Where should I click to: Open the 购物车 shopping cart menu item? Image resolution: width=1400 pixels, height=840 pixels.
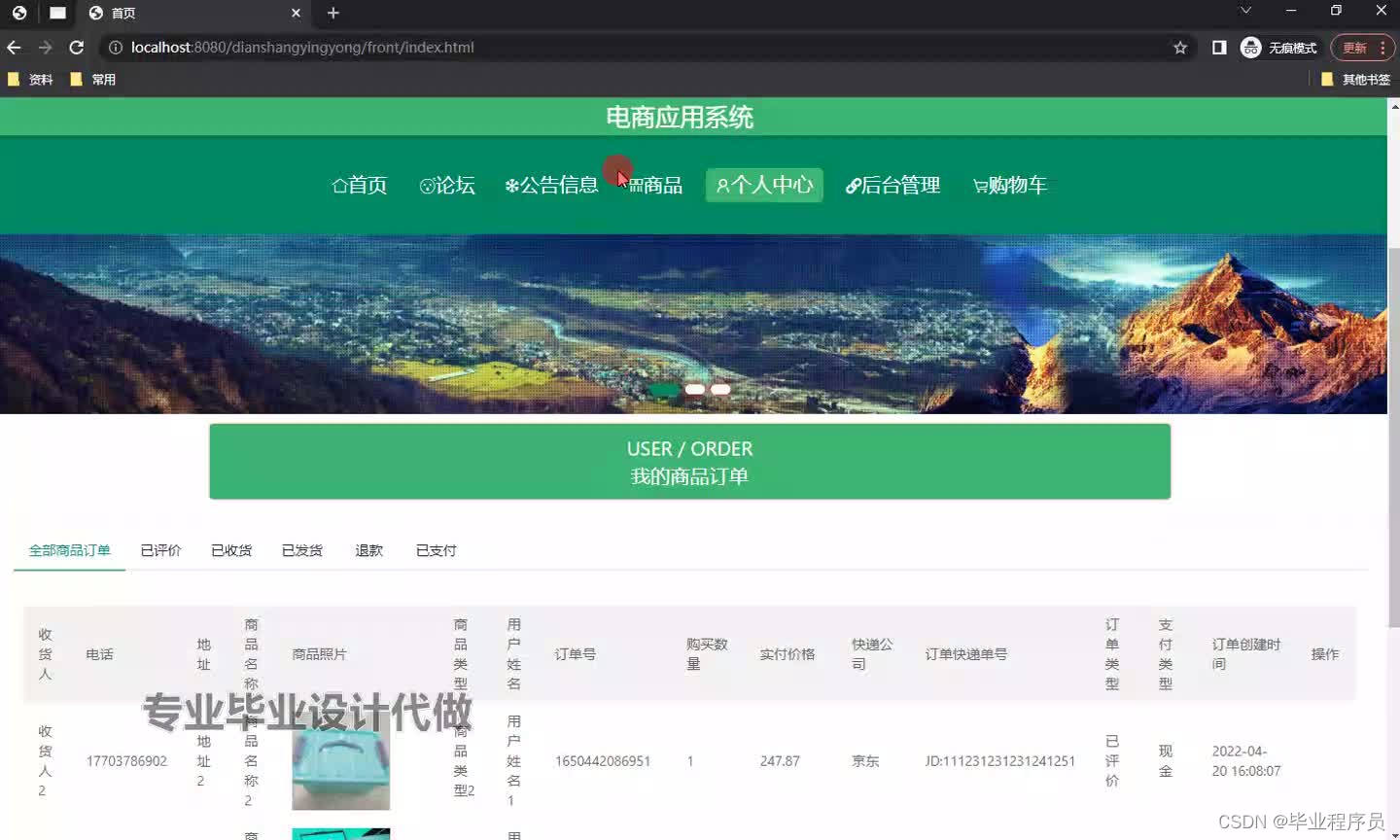point(1010,185)
